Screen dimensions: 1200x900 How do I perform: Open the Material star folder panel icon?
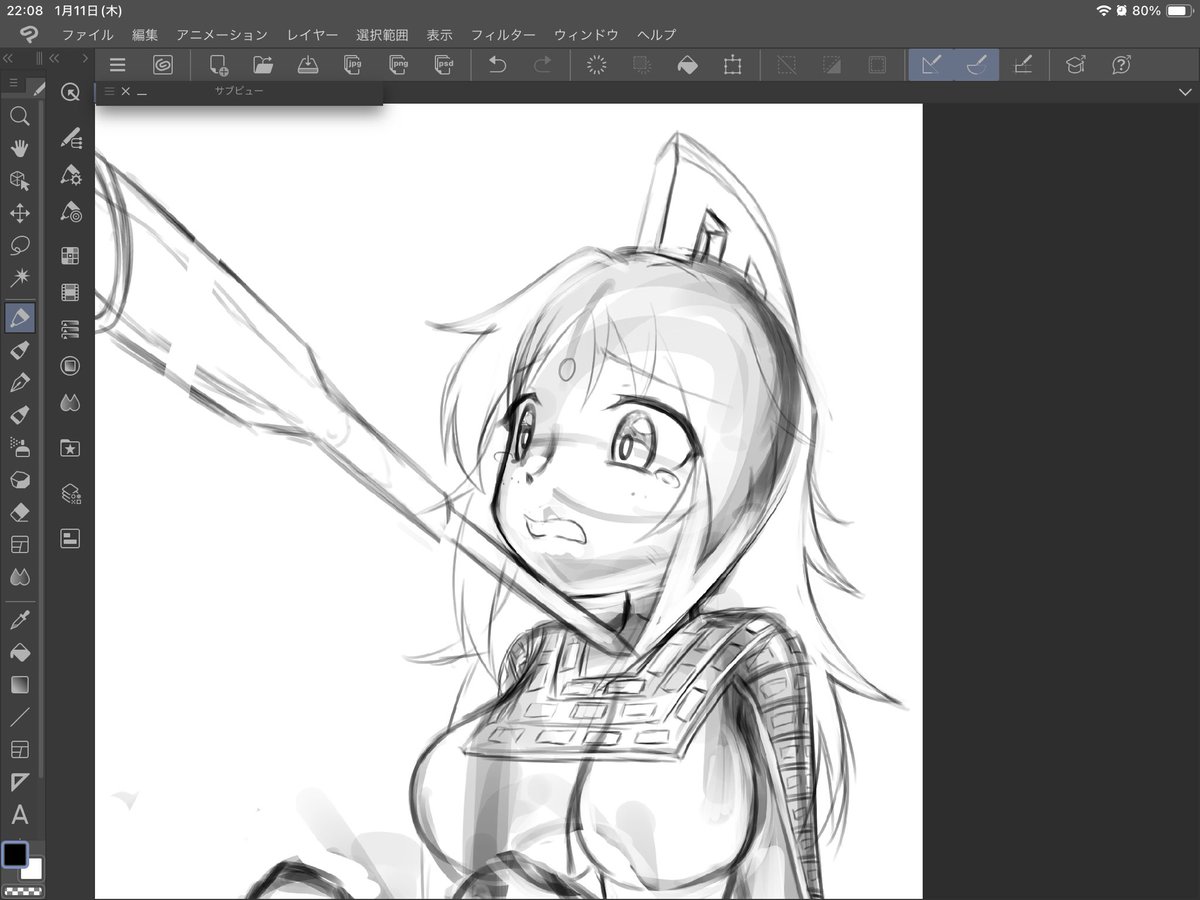point(70,448)
